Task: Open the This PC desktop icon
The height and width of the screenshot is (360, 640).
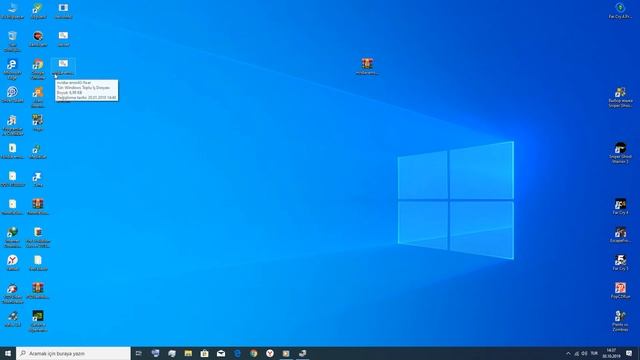Action: [12, 10]
